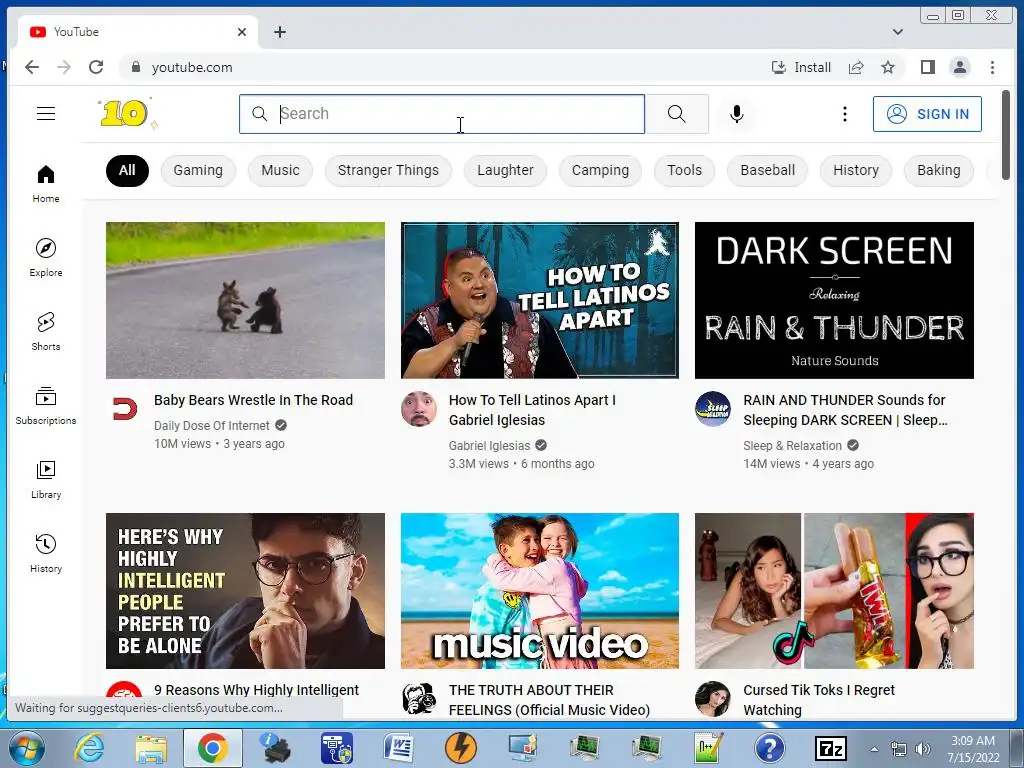Play the music video thumbnail
The image size is (1024, 768).
539,591
